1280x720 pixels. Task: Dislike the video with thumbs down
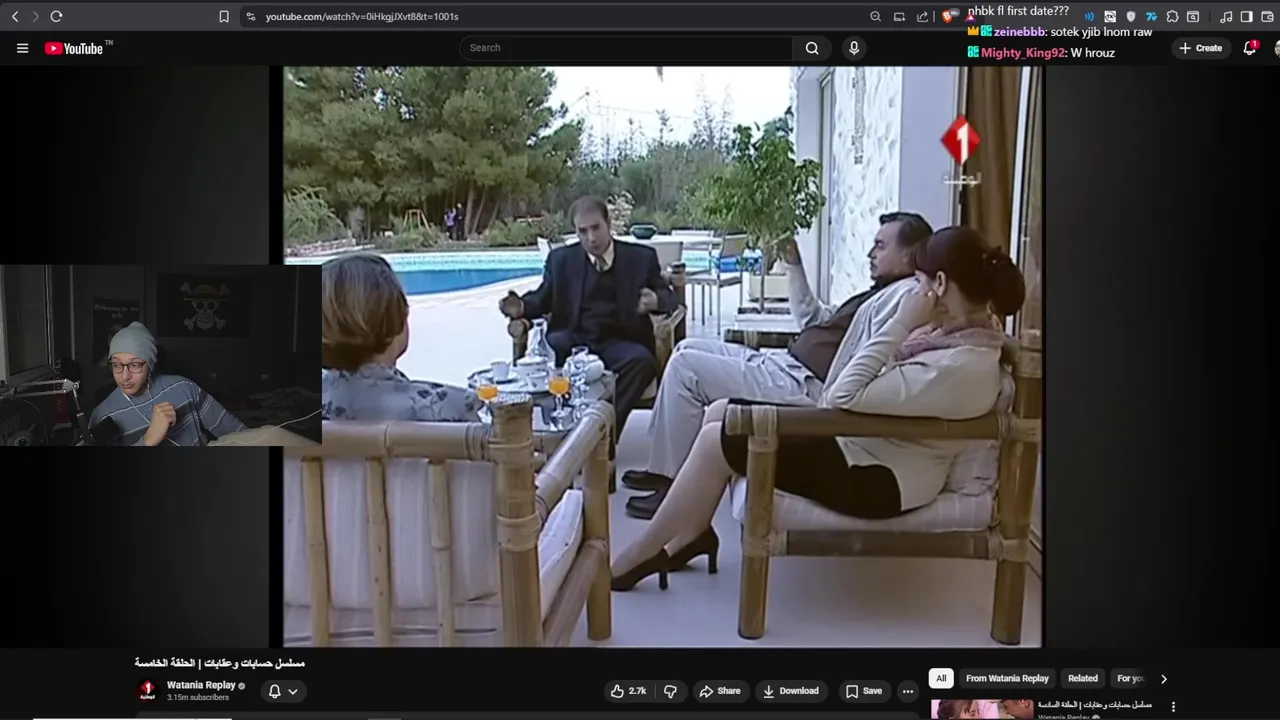click(670, 691)
